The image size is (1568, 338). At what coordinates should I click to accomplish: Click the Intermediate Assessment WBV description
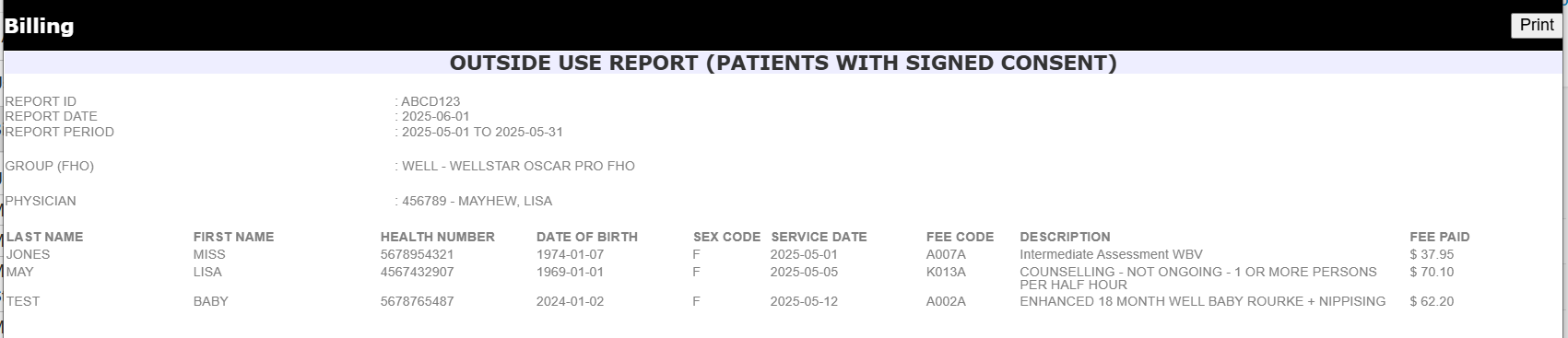(1111, 254)
